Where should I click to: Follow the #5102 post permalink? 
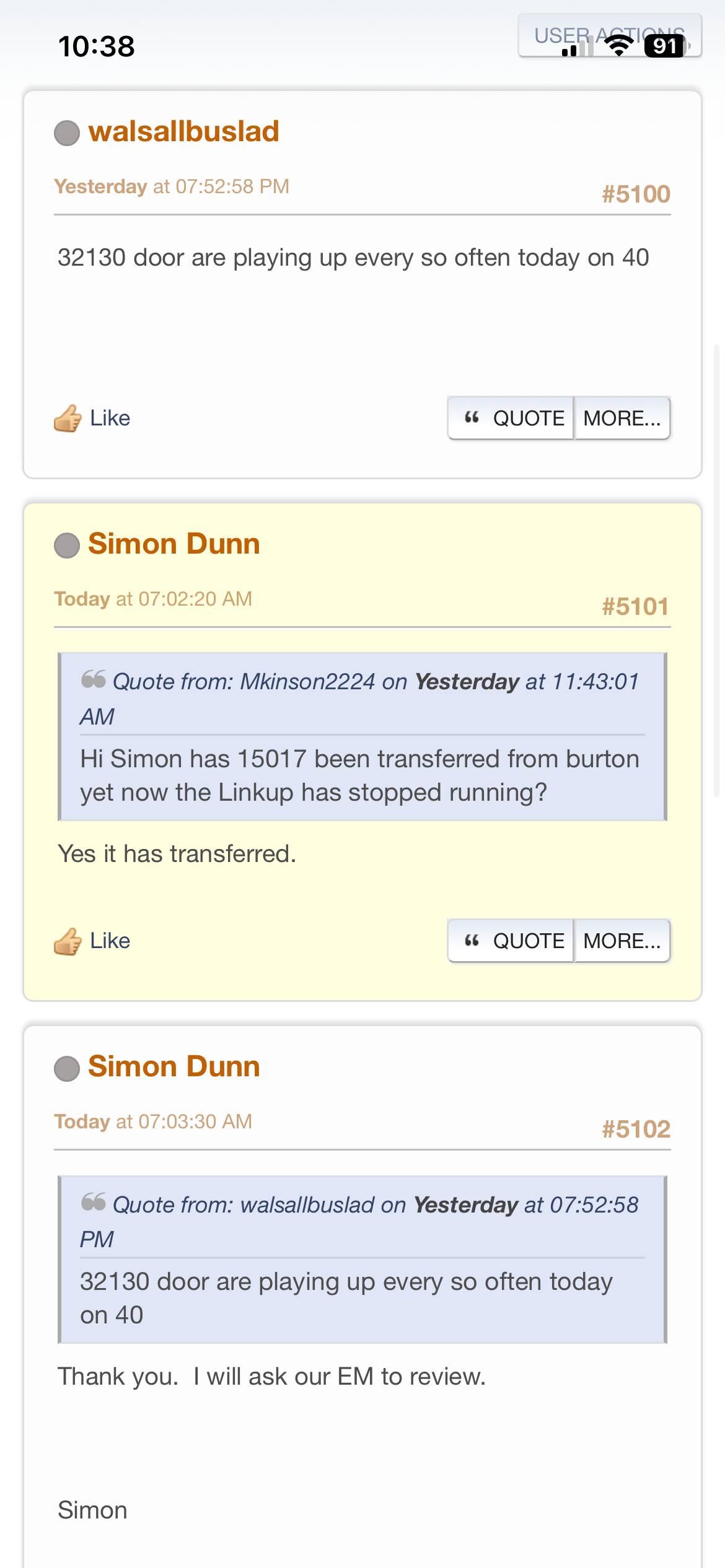[636, 1130]
